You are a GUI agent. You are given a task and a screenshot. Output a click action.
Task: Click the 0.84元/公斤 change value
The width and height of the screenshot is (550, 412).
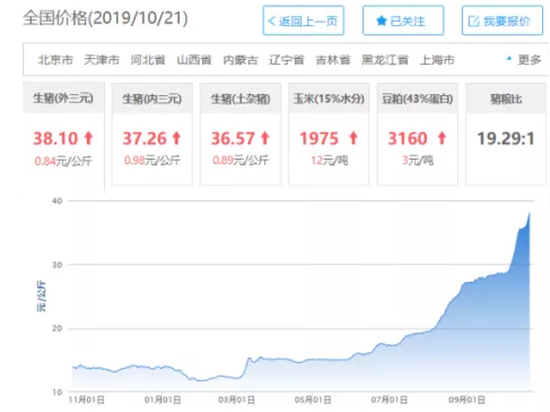point(63,161)
